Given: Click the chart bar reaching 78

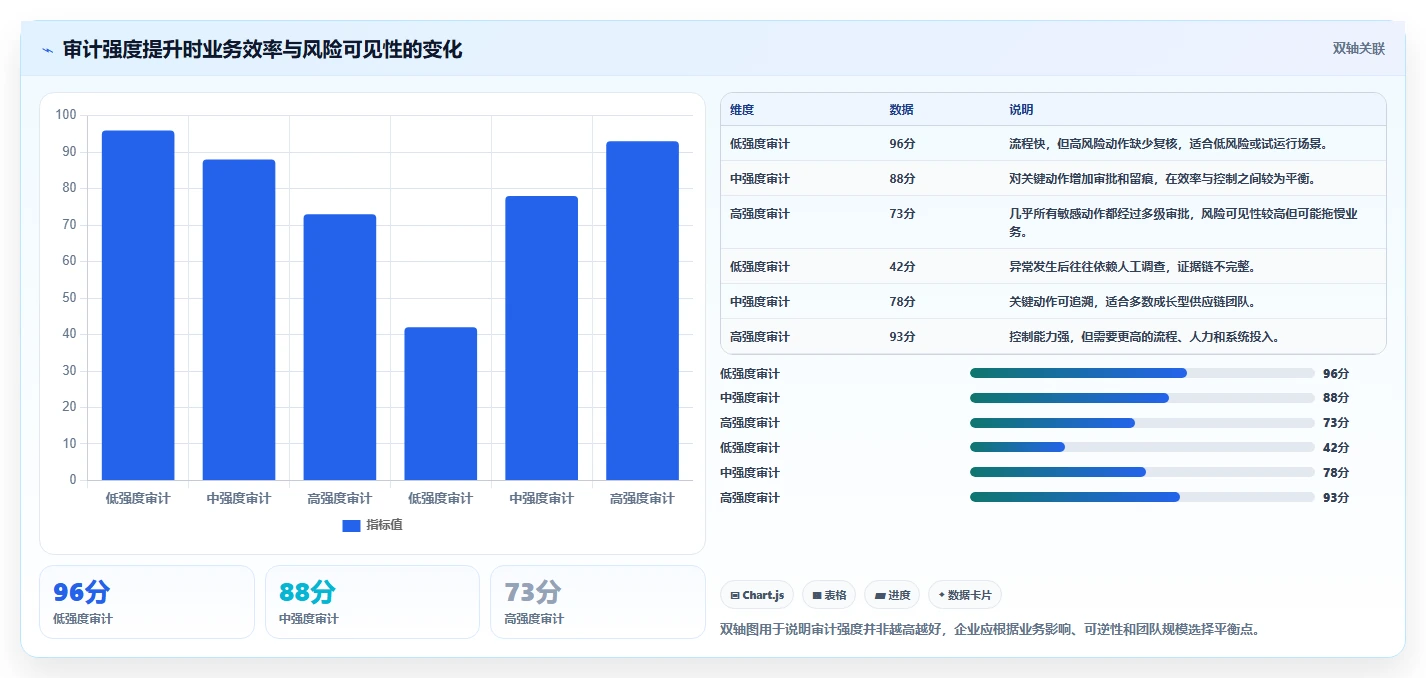Looking at the screenshot, I should (542, 338).
